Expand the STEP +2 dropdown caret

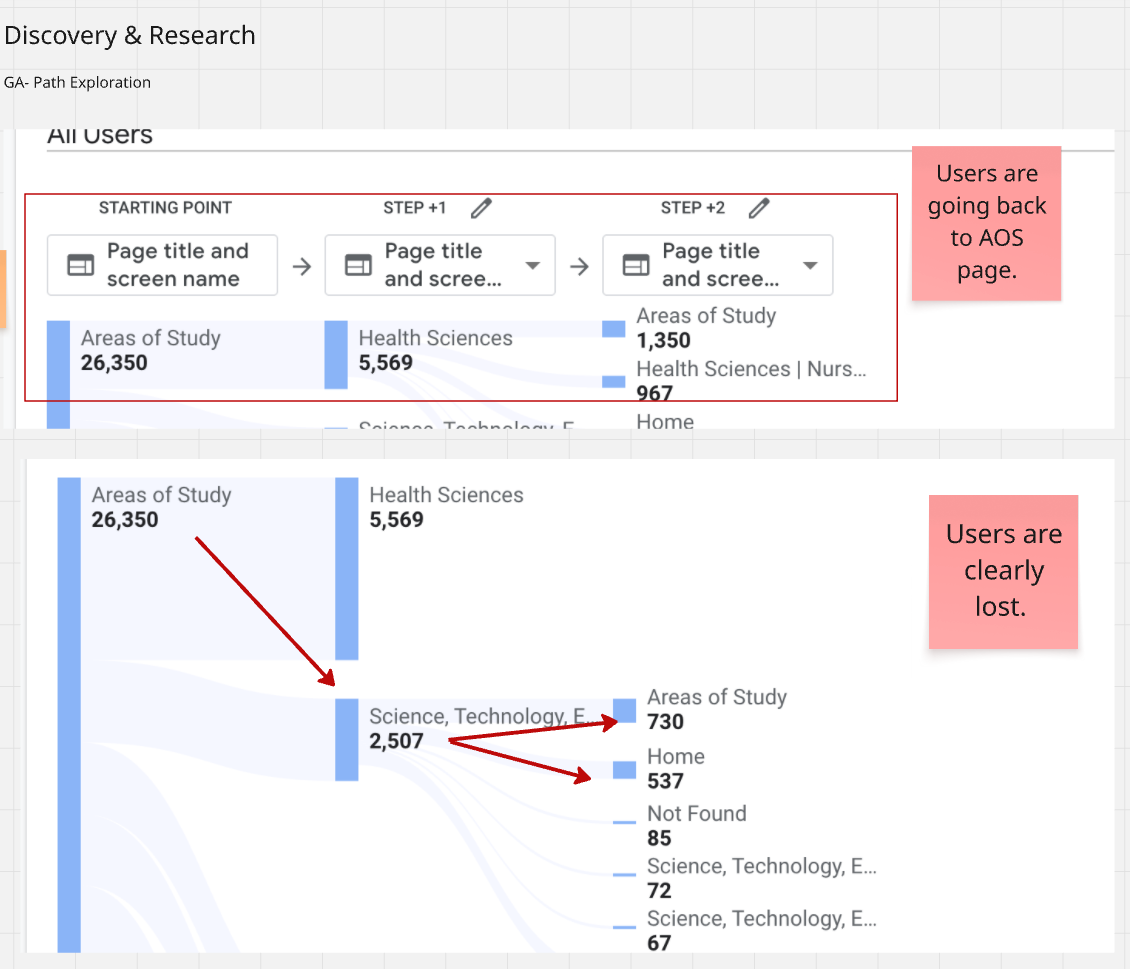(811, 266)
